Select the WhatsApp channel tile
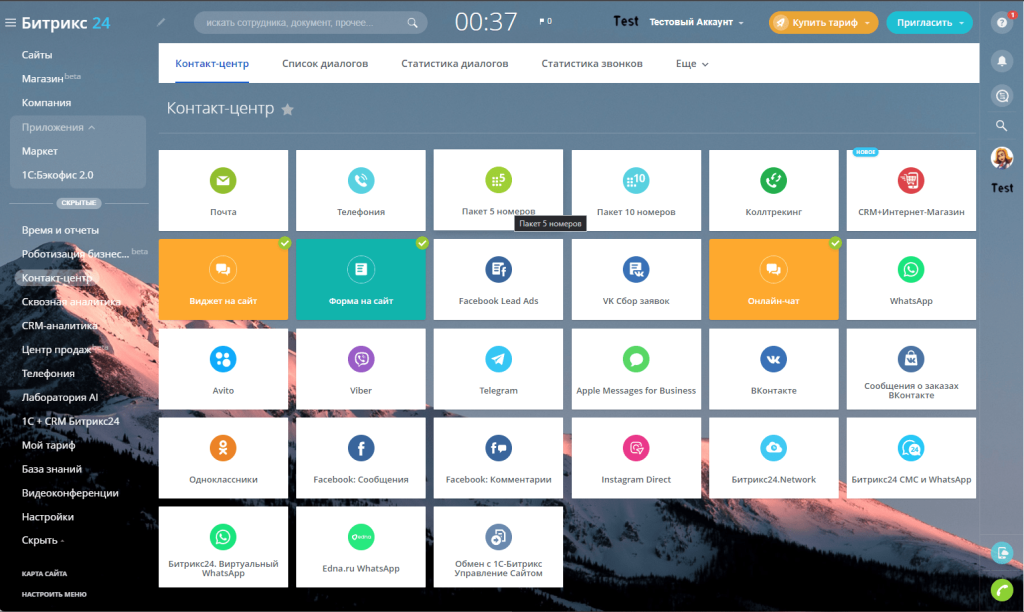This screenshot has height=612, width=1024. [911, 279]
